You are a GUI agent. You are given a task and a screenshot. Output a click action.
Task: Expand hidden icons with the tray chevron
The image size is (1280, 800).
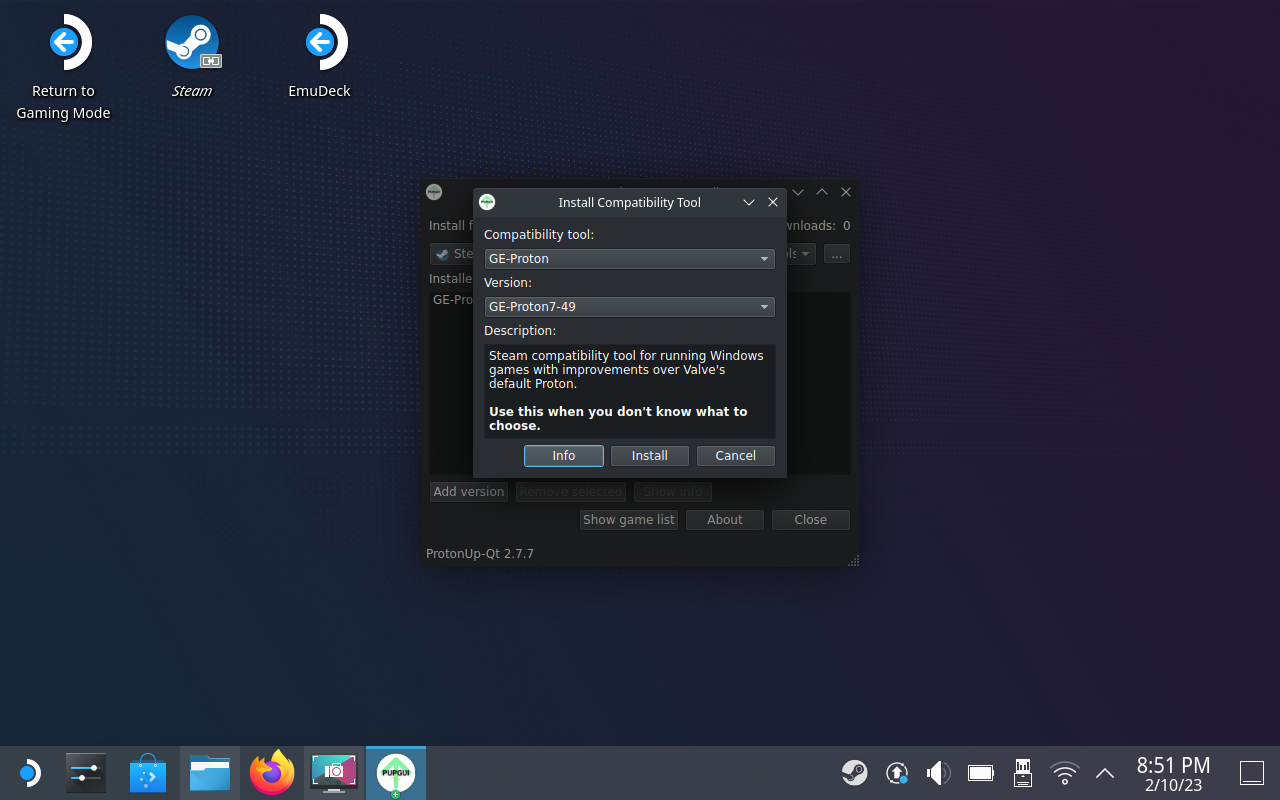pos(1104,772)
